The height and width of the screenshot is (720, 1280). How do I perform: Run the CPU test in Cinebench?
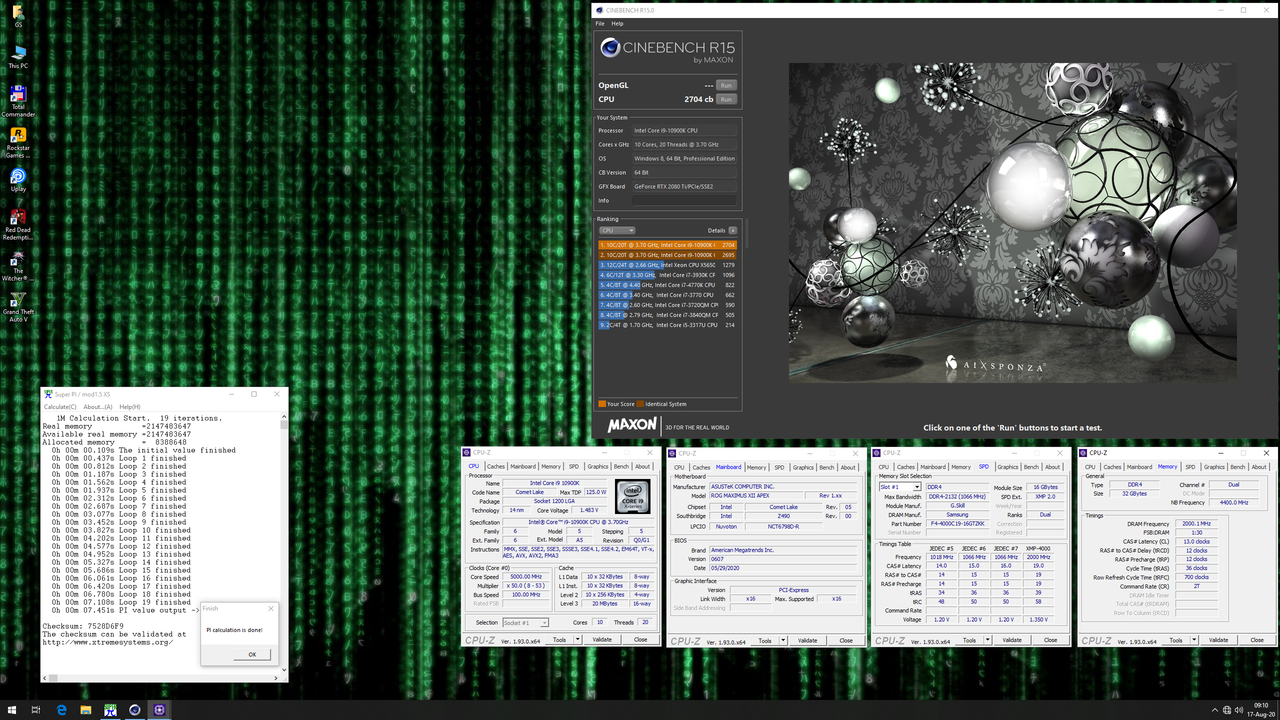[726, 99]
